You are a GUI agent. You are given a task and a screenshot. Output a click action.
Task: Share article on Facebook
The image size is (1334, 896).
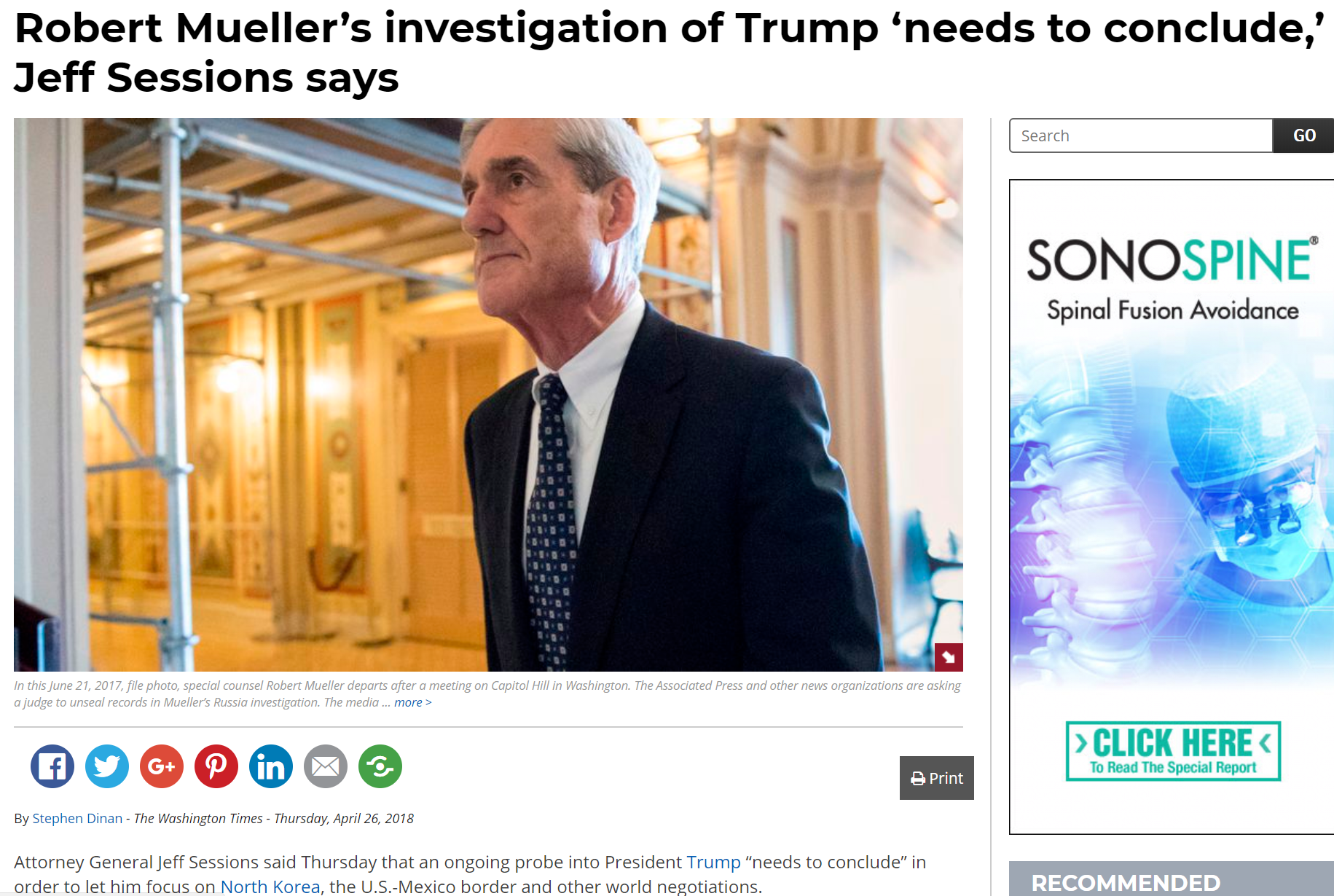coord(52,766)
